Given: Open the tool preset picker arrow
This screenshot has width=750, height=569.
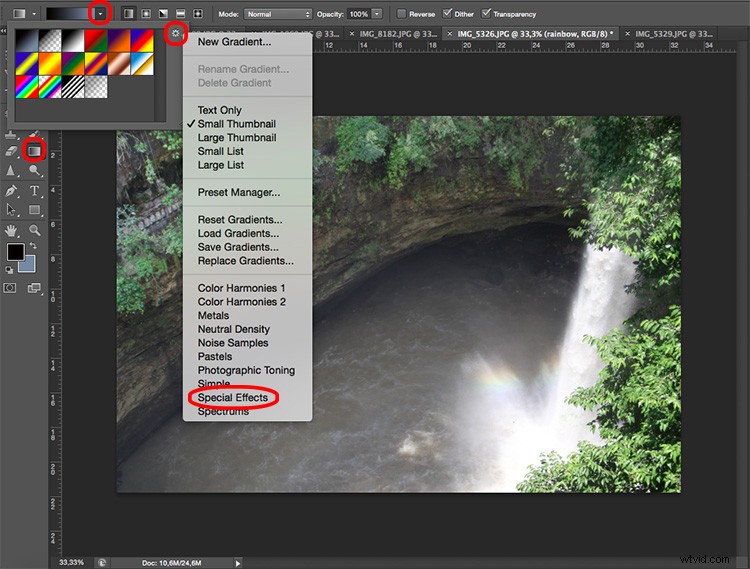Looking at the screenshot, I should [34, 14].
